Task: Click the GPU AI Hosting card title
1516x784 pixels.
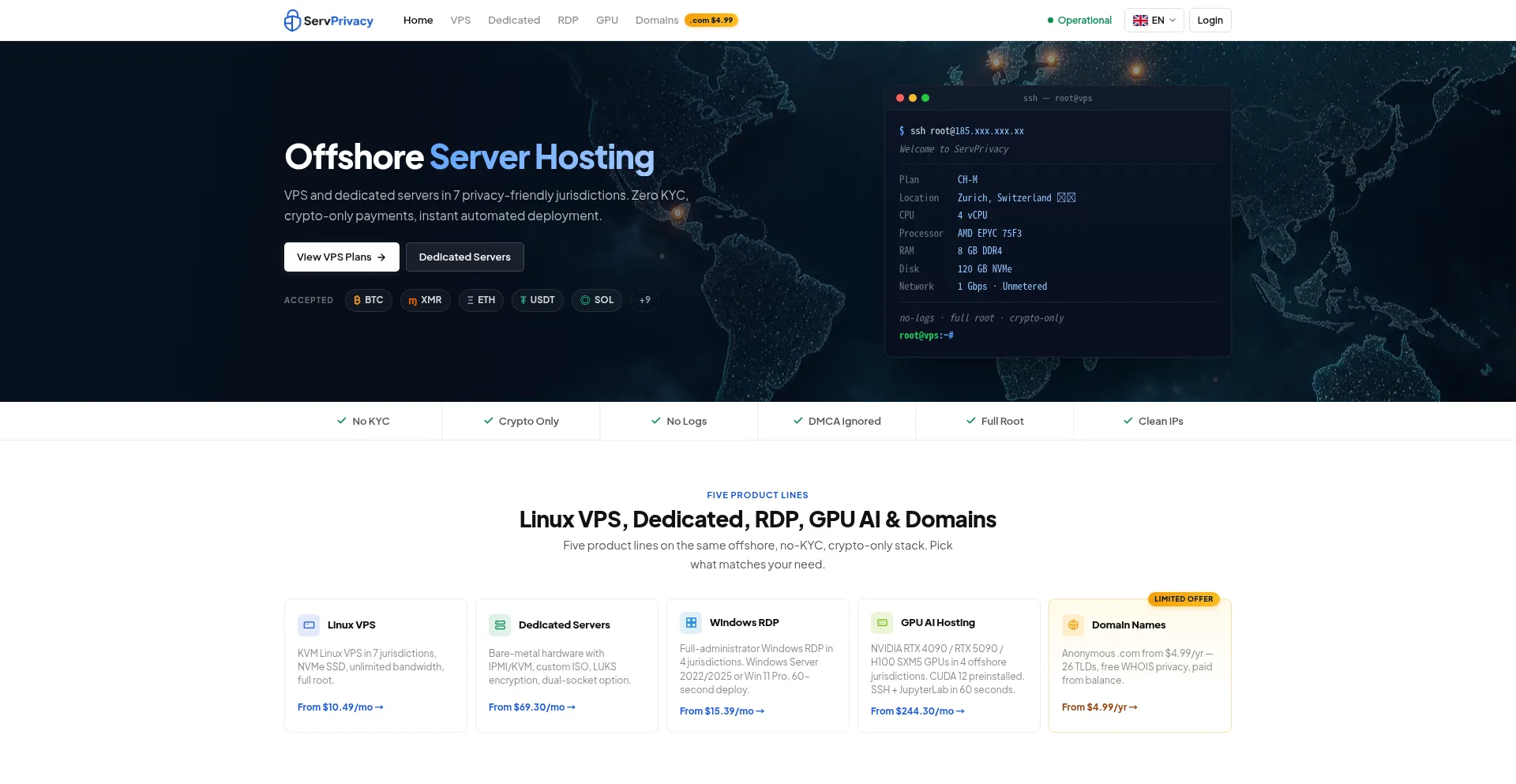Action: point(938,623)
